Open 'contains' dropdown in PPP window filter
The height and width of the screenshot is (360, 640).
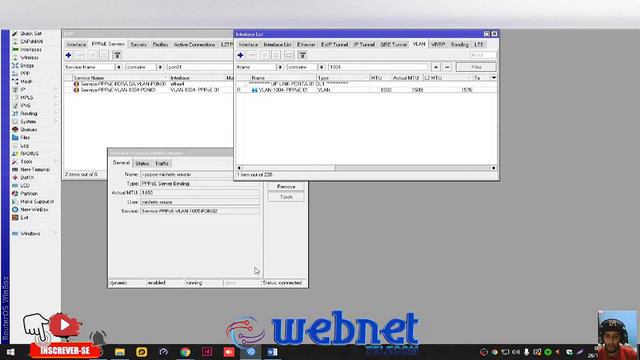[160, 67]
